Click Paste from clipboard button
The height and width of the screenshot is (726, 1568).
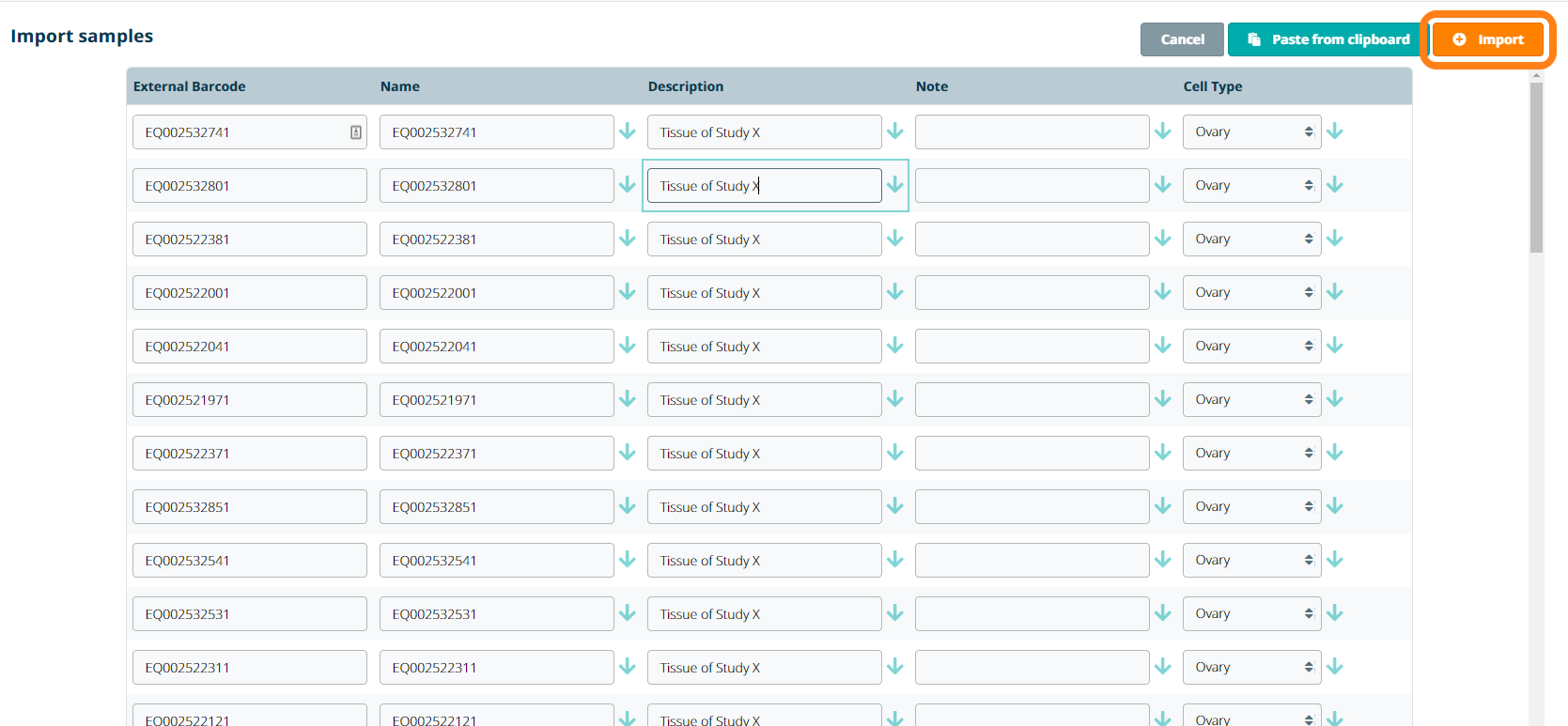click(x=1327, y=39)
